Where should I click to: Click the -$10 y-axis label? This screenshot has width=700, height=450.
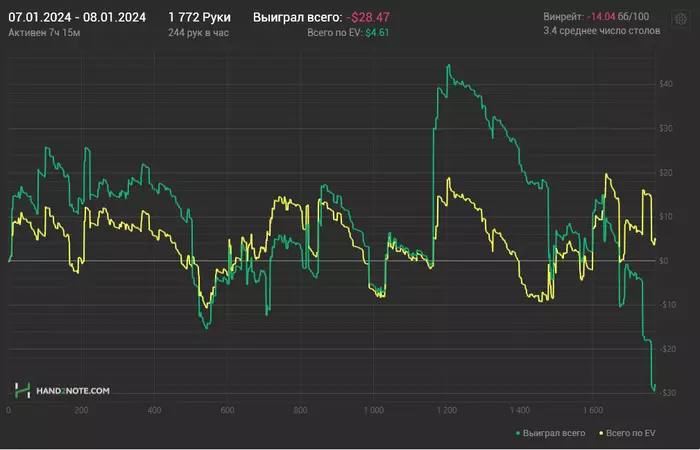coord(667,305)
